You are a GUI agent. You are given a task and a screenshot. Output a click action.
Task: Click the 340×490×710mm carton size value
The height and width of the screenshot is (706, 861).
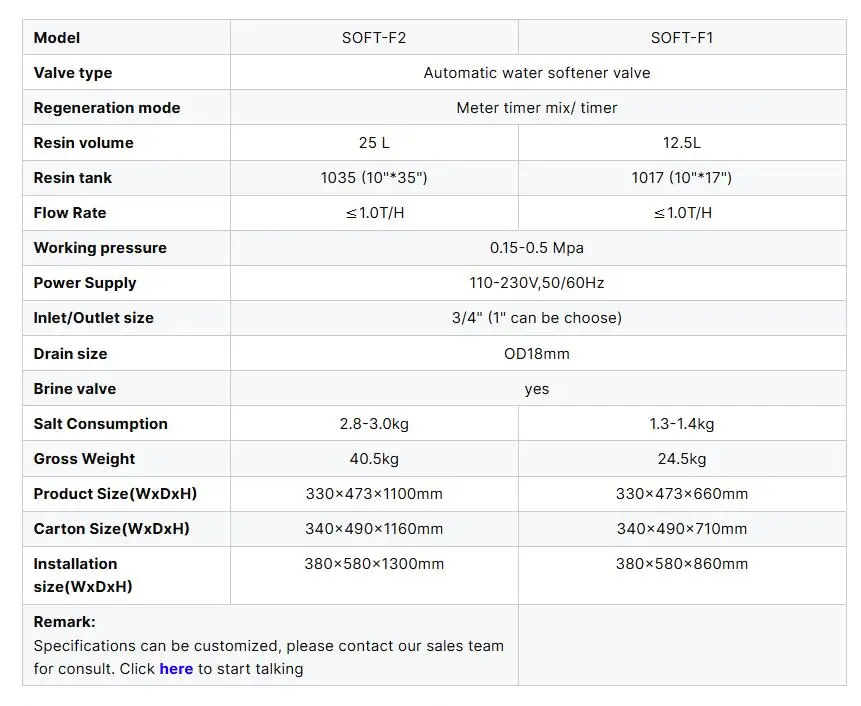pyautogui.click(x=682, y=529)
